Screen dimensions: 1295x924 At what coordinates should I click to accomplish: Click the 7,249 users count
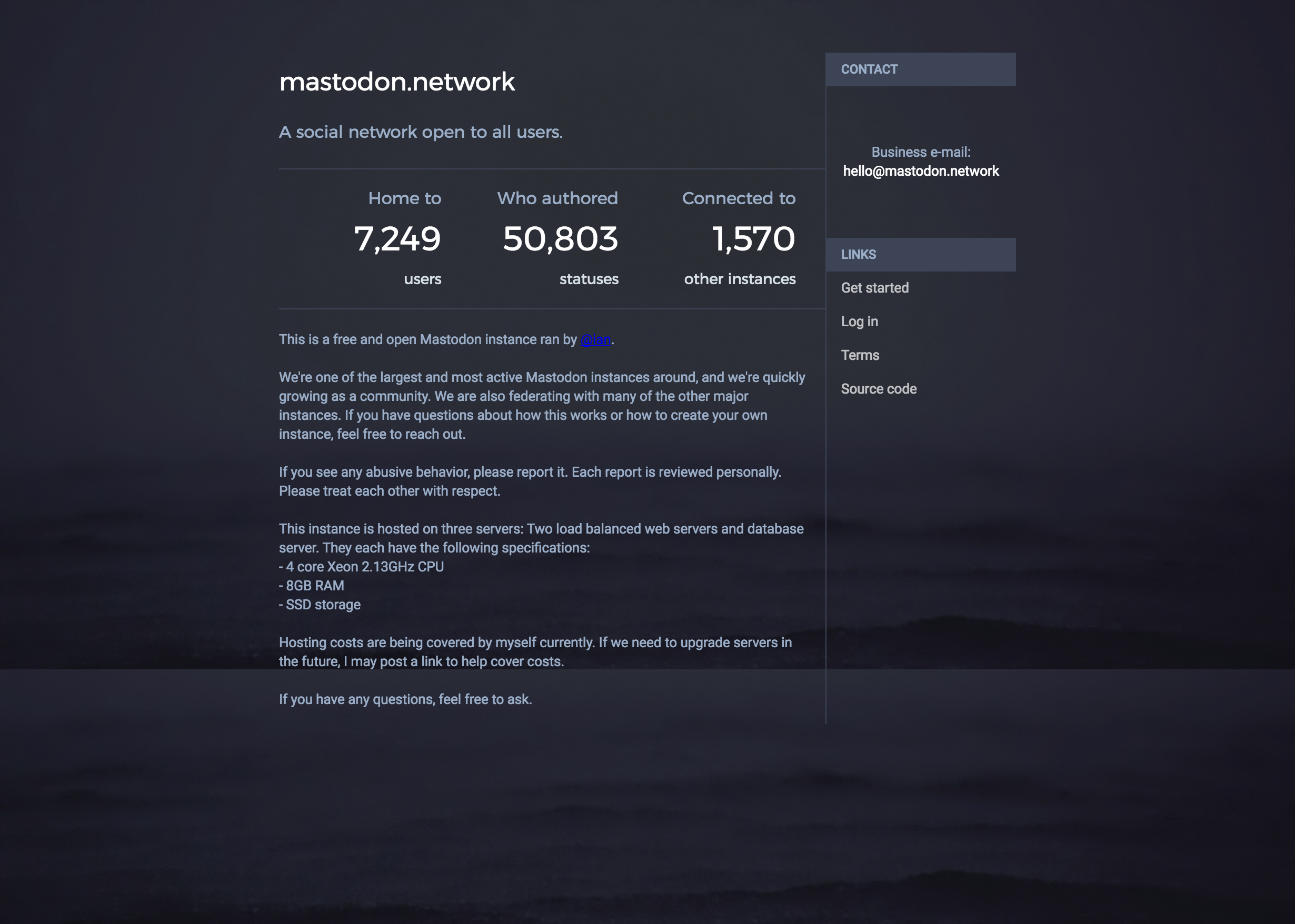pos(397,238)
